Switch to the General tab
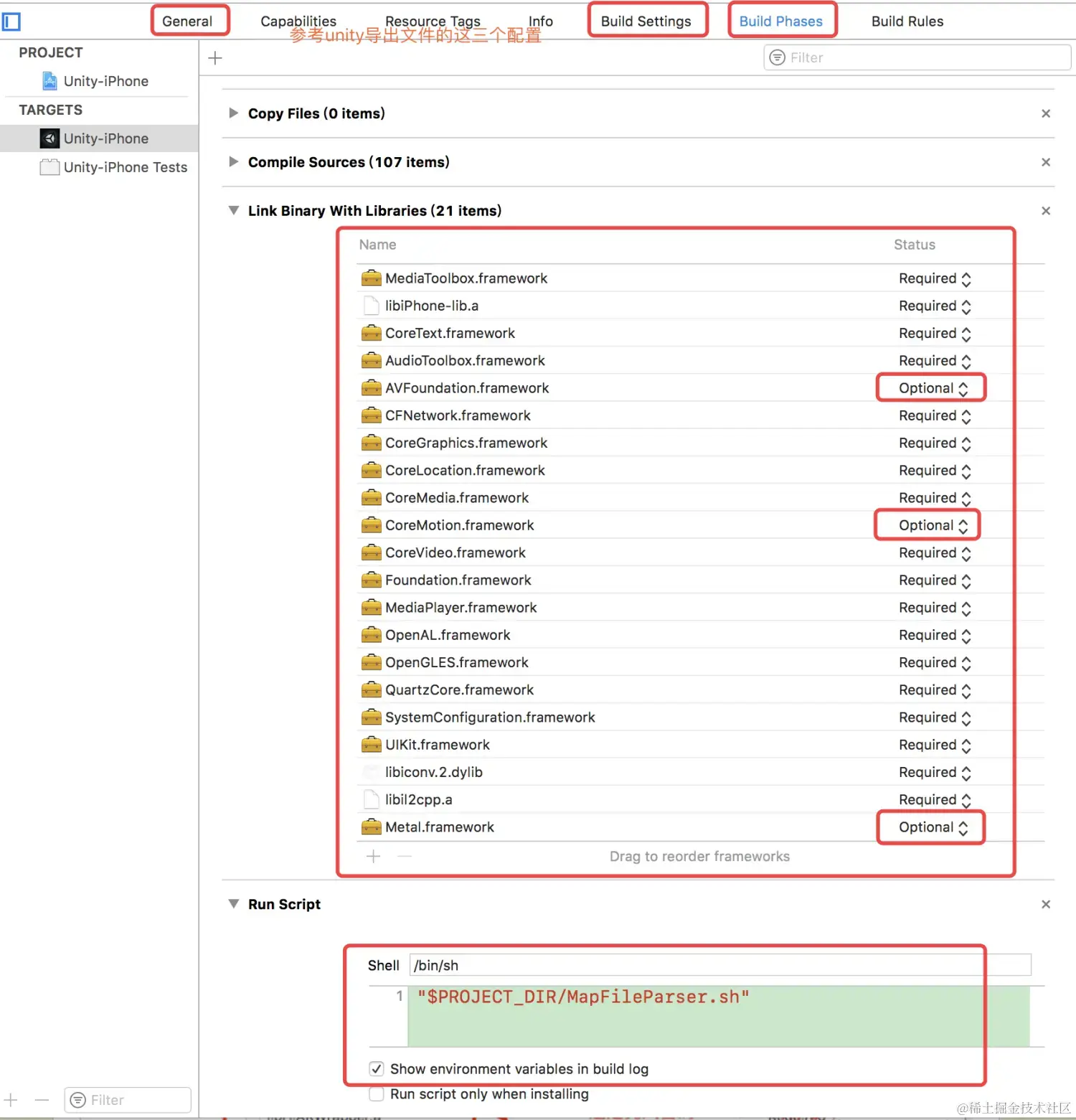 187,21
